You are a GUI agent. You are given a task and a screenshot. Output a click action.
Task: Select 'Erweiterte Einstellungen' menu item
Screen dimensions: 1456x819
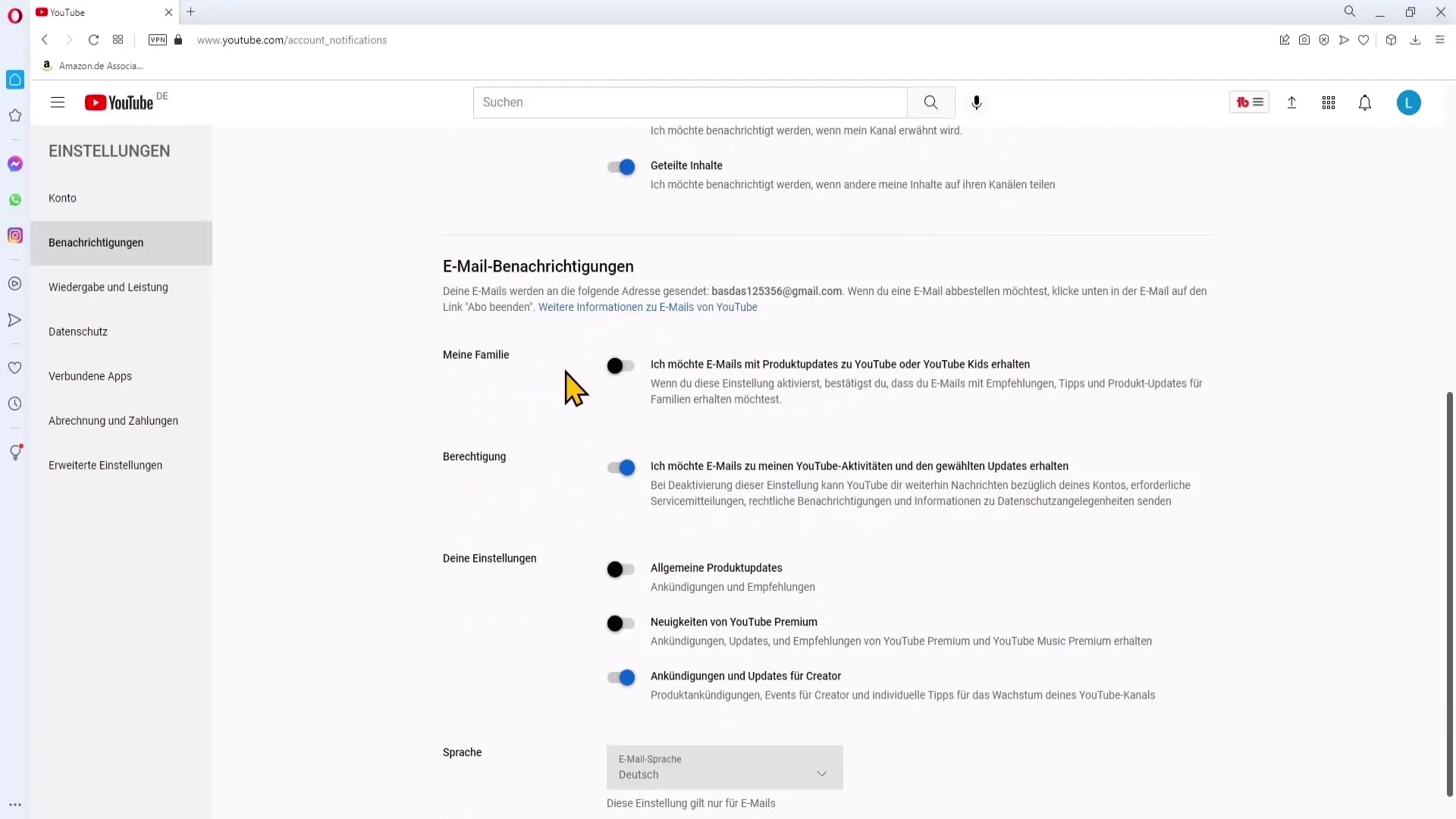[x=105, y=465]
